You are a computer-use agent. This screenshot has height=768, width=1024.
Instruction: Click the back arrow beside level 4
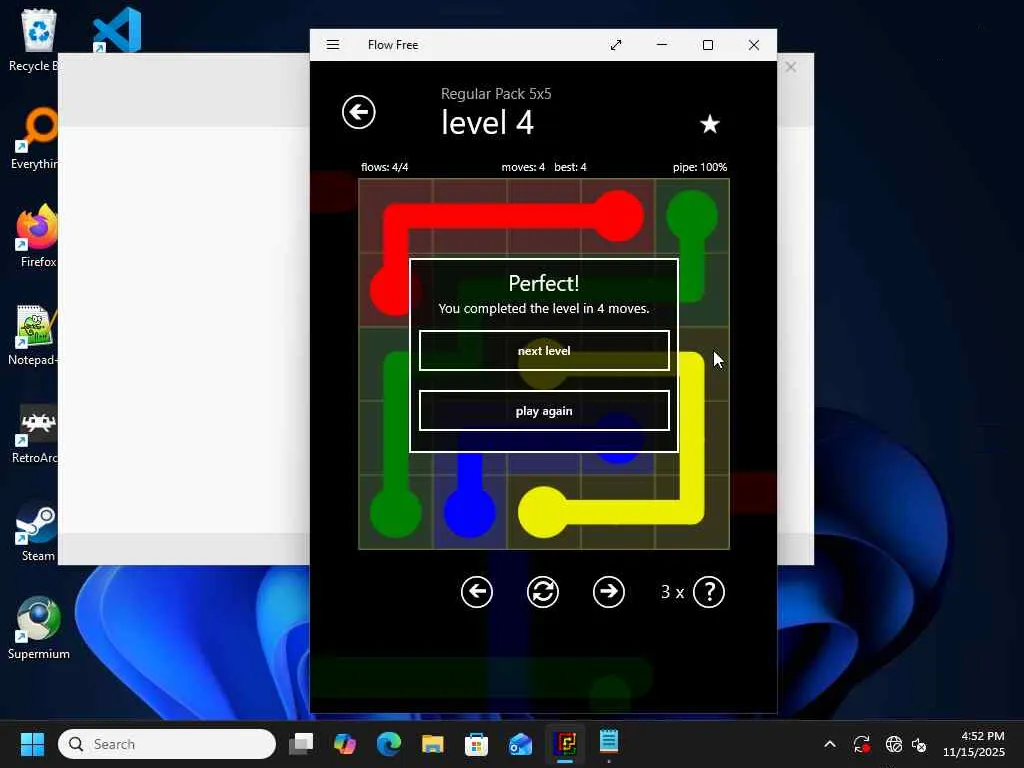pyautogui.click(x=359, y=112)
